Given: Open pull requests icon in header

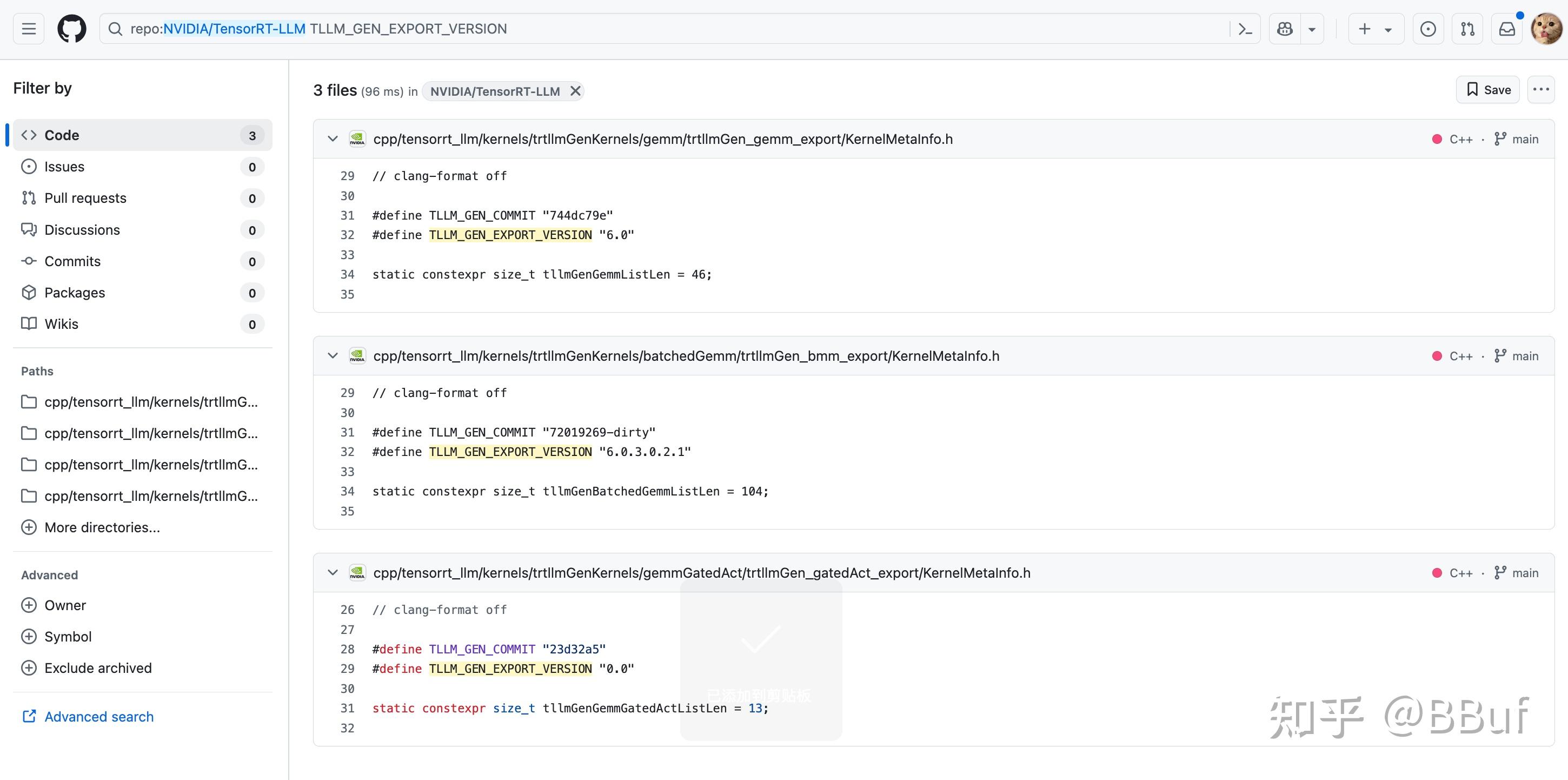Looking at the screenshot, I should tap(1467, 29).
